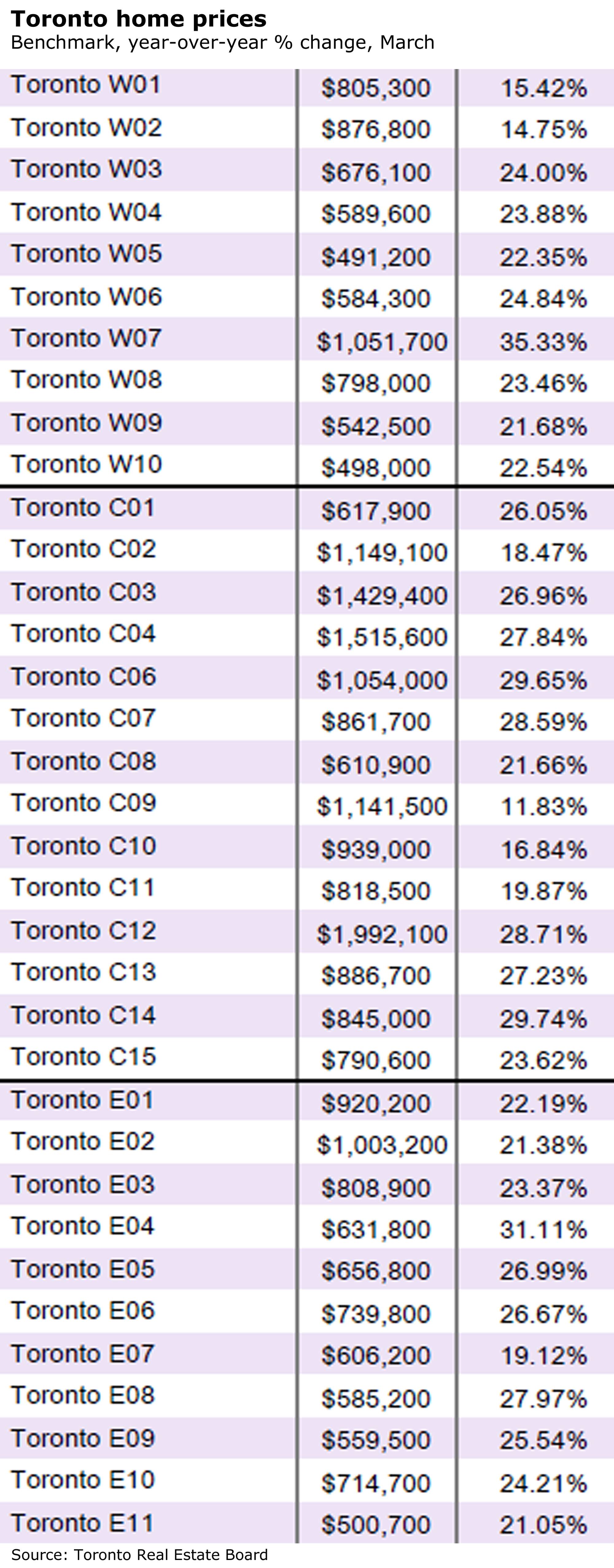The width and height of the screenshot is (614, 1568).
Task: Click the Toronto E01 row label
Action: [82, 1100]
